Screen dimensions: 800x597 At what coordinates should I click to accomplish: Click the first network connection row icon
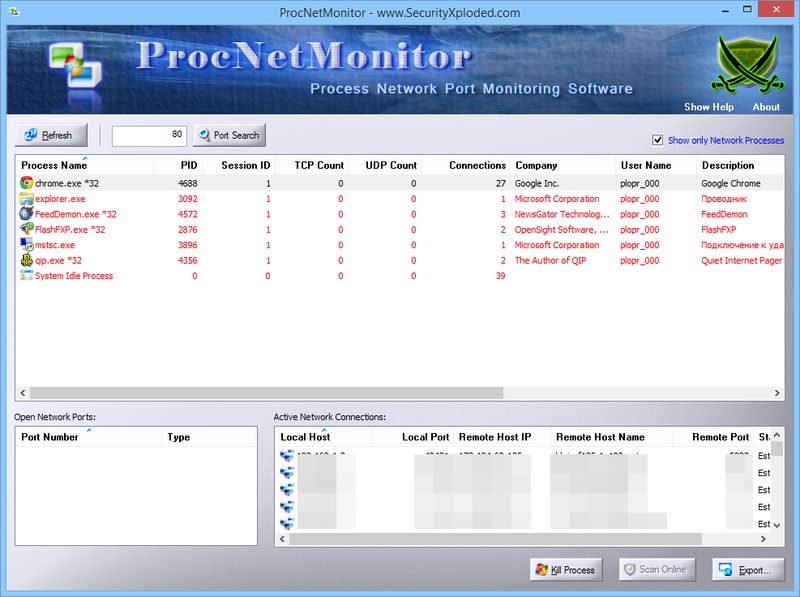click(287, 456)
